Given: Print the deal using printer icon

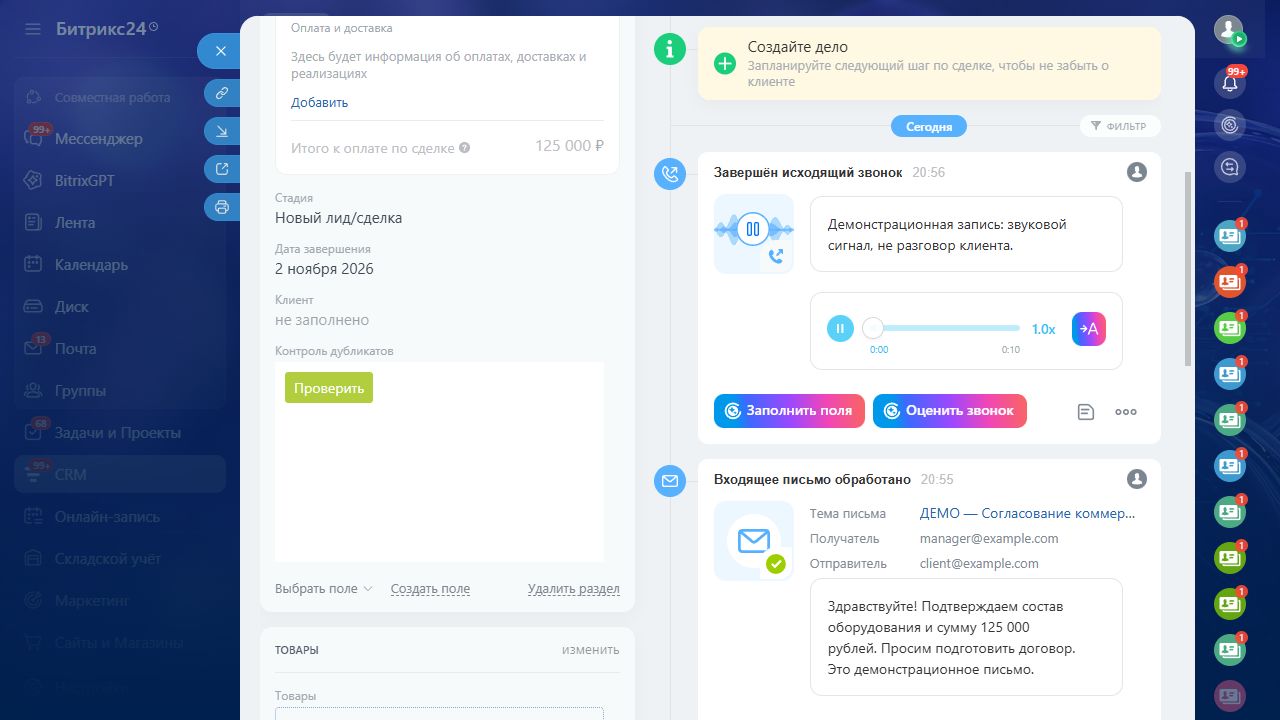Looking at the screenshot, I should click(221, 207).
